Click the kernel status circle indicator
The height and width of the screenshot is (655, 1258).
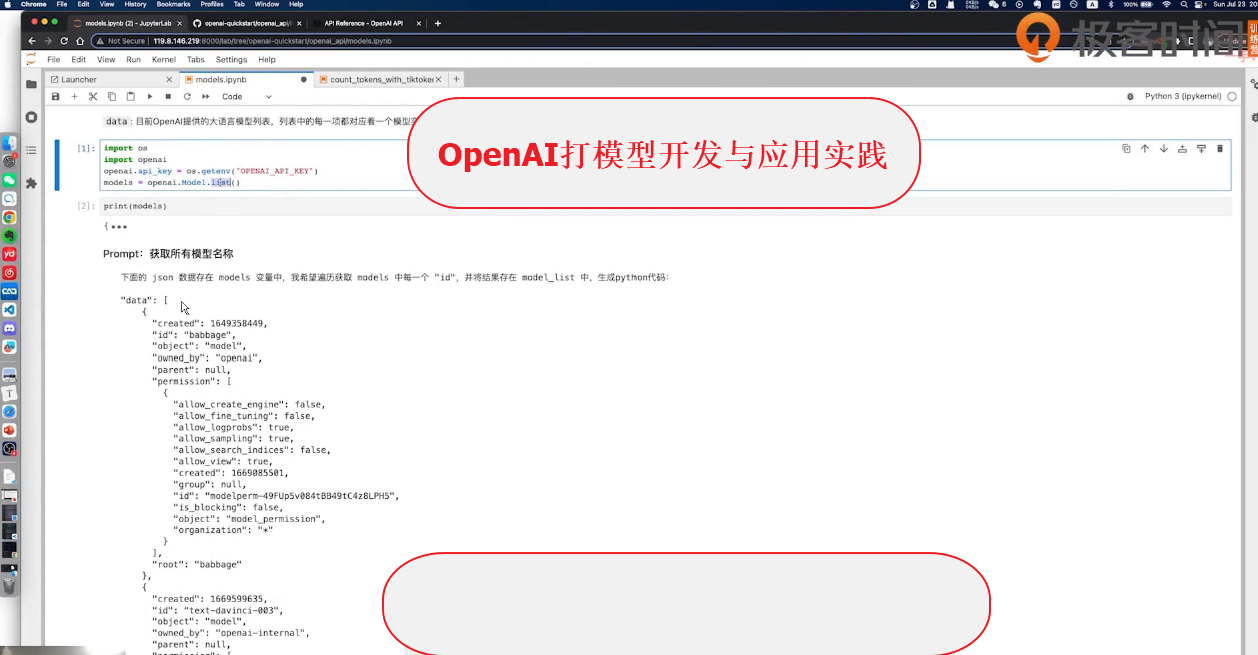[1232, 97]
